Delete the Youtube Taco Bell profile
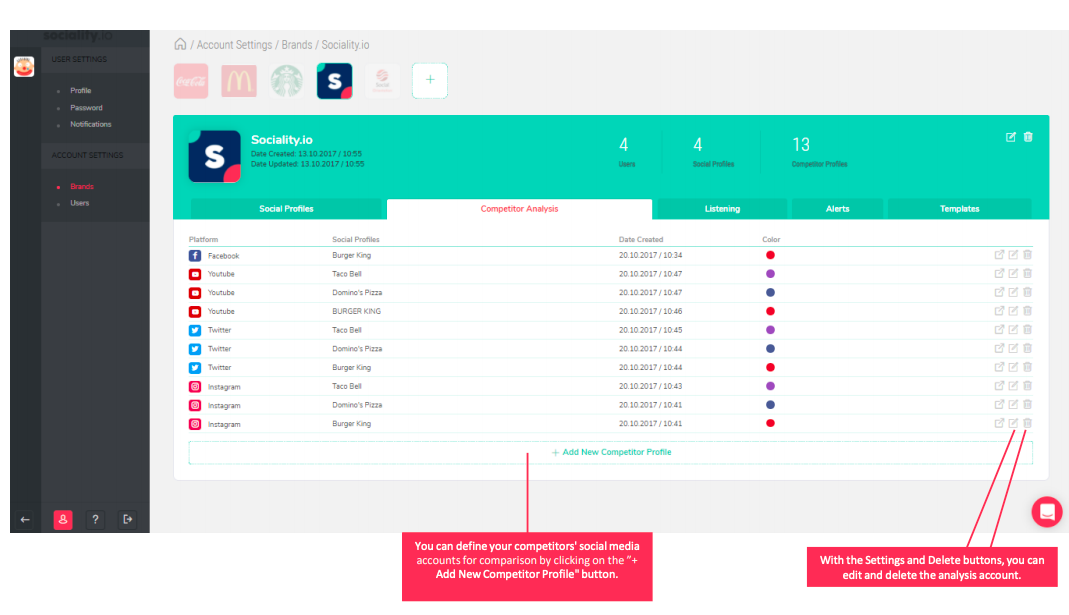Viewport: 1069px width, 615px height. (1027, 273)
